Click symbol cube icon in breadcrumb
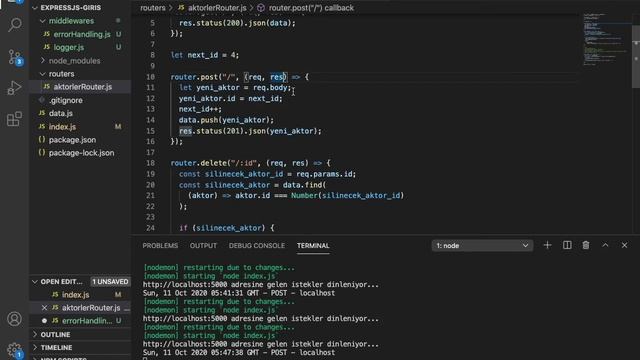This screenshot has height=360, width=640. [x=261, y=8]
